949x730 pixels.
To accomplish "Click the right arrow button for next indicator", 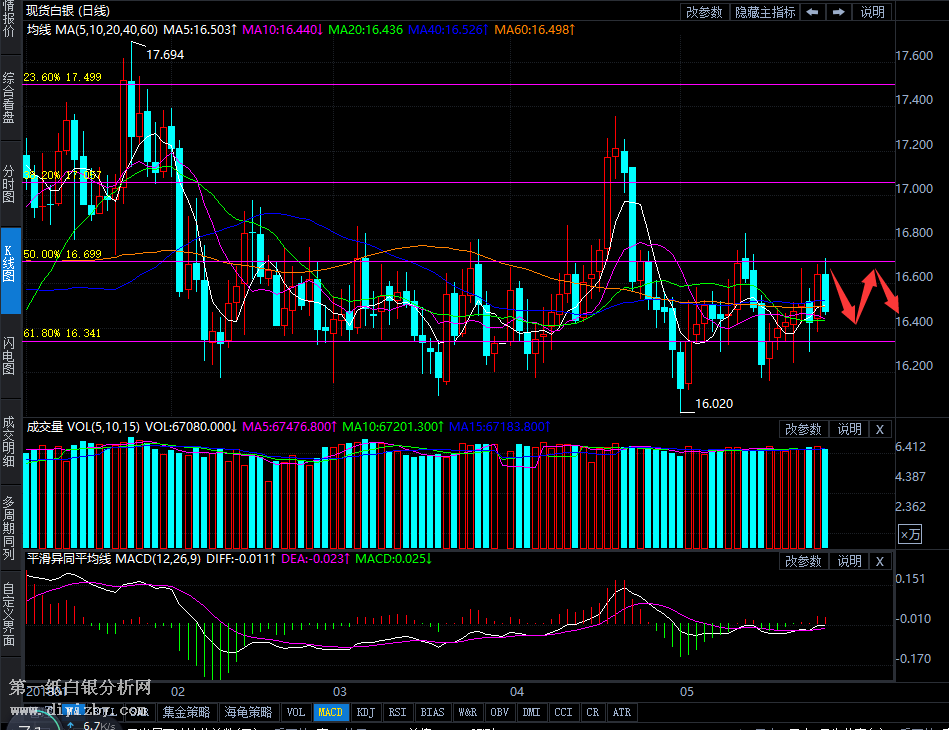I will pyautogui.click(x=838, y=12).
